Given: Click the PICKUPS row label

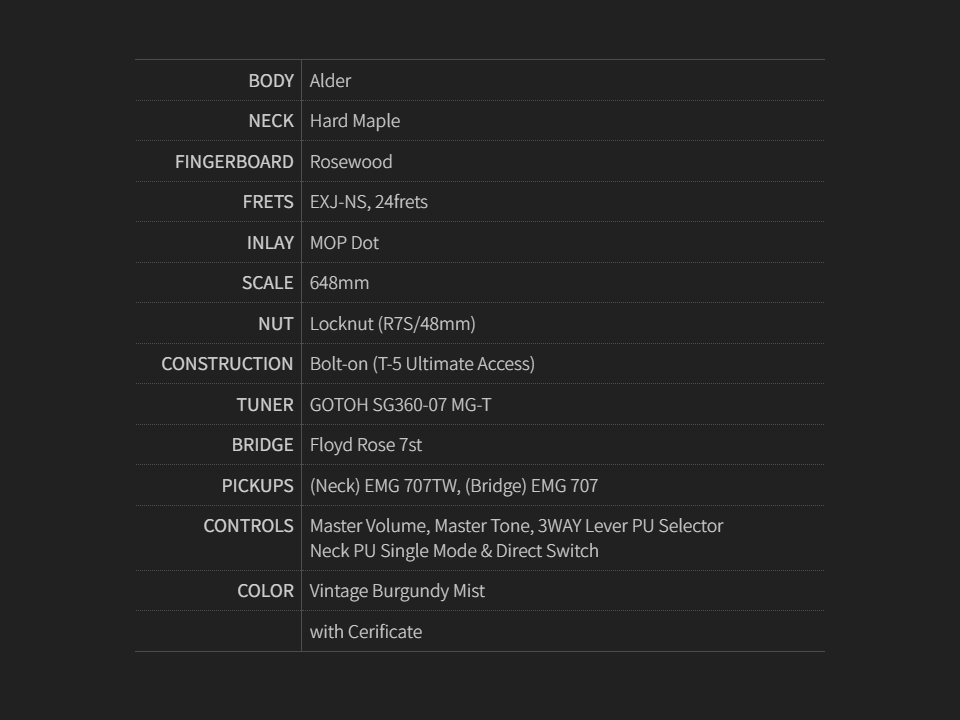Looking at the screenshot, I should (x=257, y=486).
